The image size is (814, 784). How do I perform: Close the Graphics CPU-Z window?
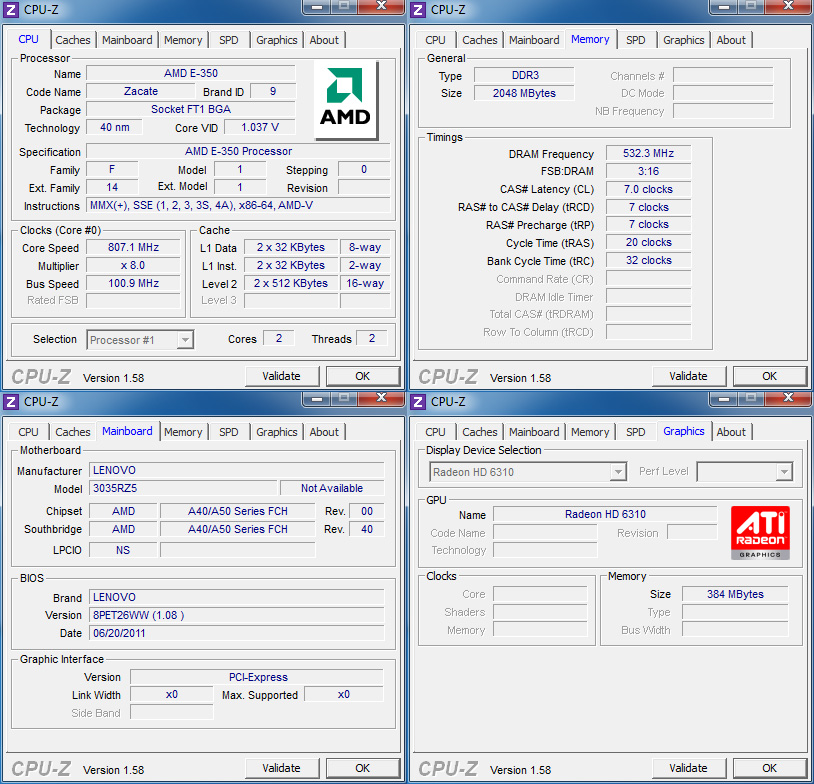click(790, 398)
